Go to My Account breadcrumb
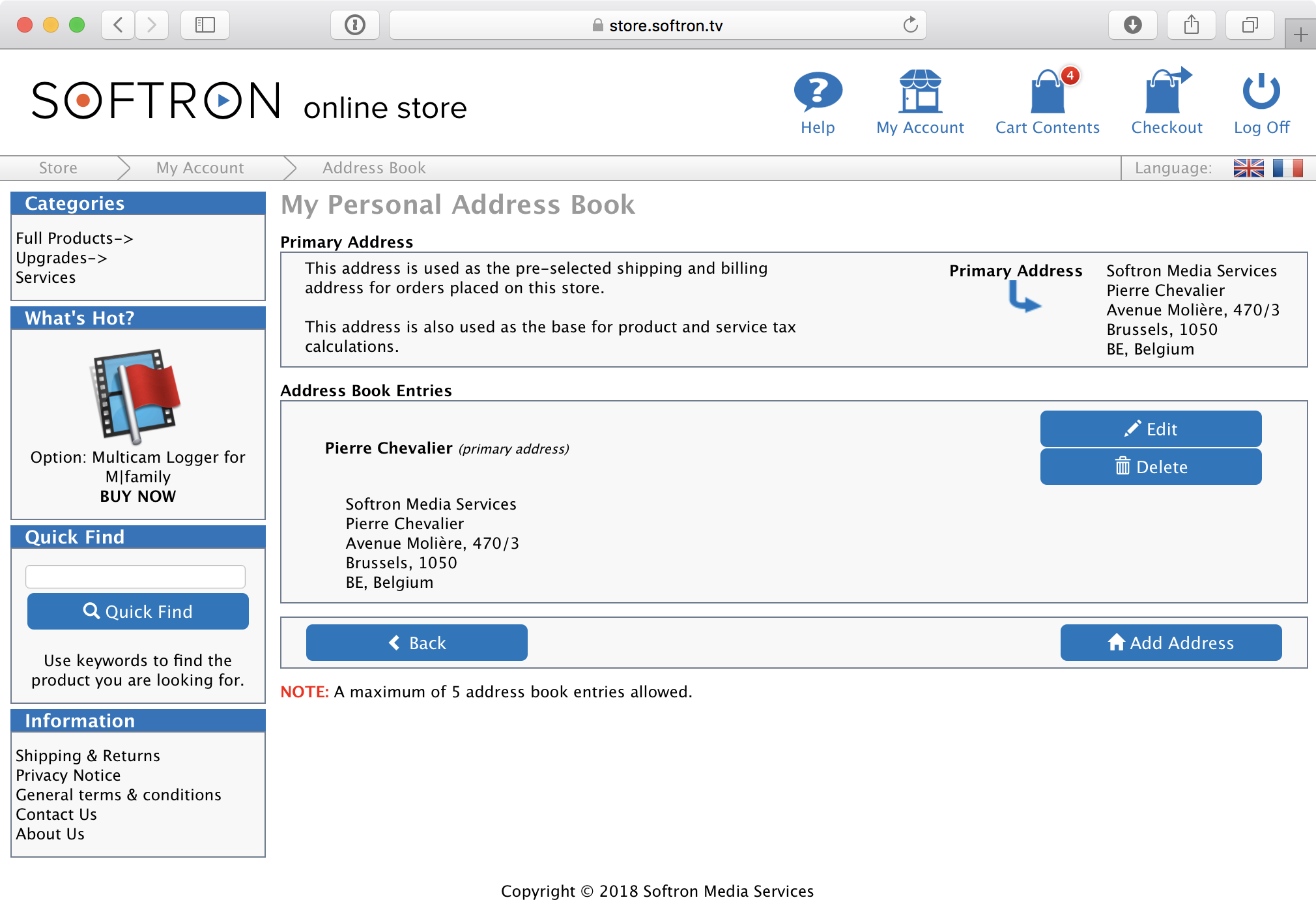Screen dimensions: 1316x915 pyautogui.click(x=200, y=168)
